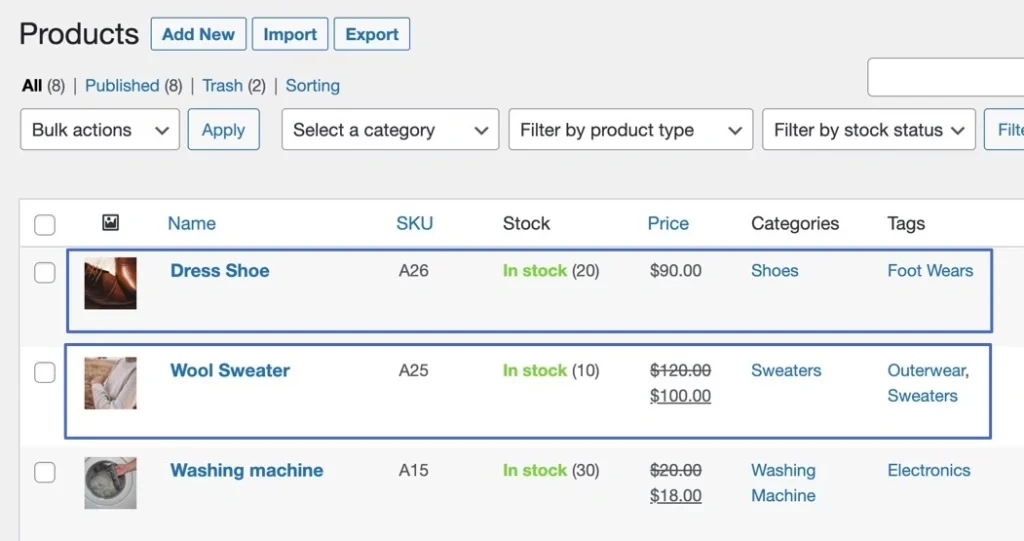Click the Export button
Viewport: 1024px width, 541px height.
(x=372, y=34)
